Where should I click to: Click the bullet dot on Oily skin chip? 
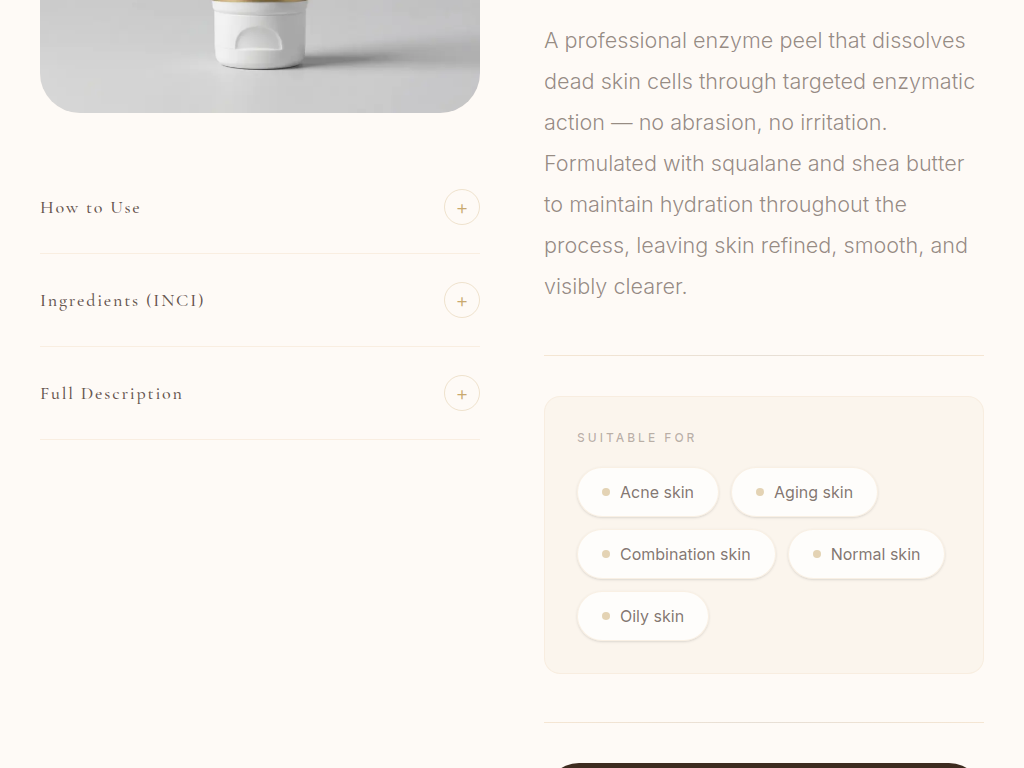click(606, 616)
